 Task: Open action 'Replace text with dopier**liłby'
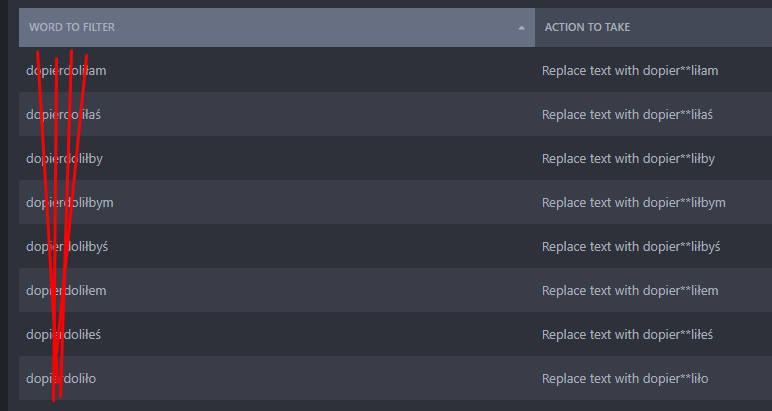click(628, 158)
